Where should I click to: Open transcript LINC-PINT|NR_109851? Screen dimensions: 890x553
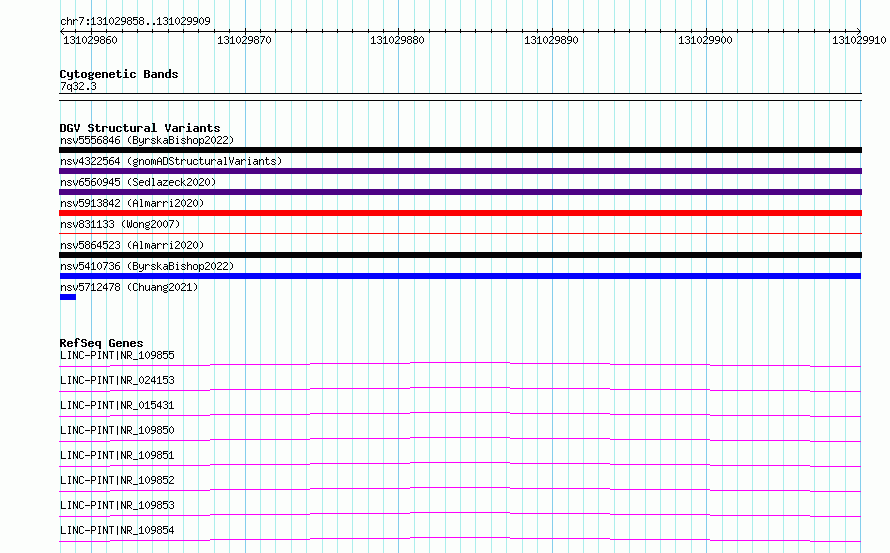coord(117,455)
